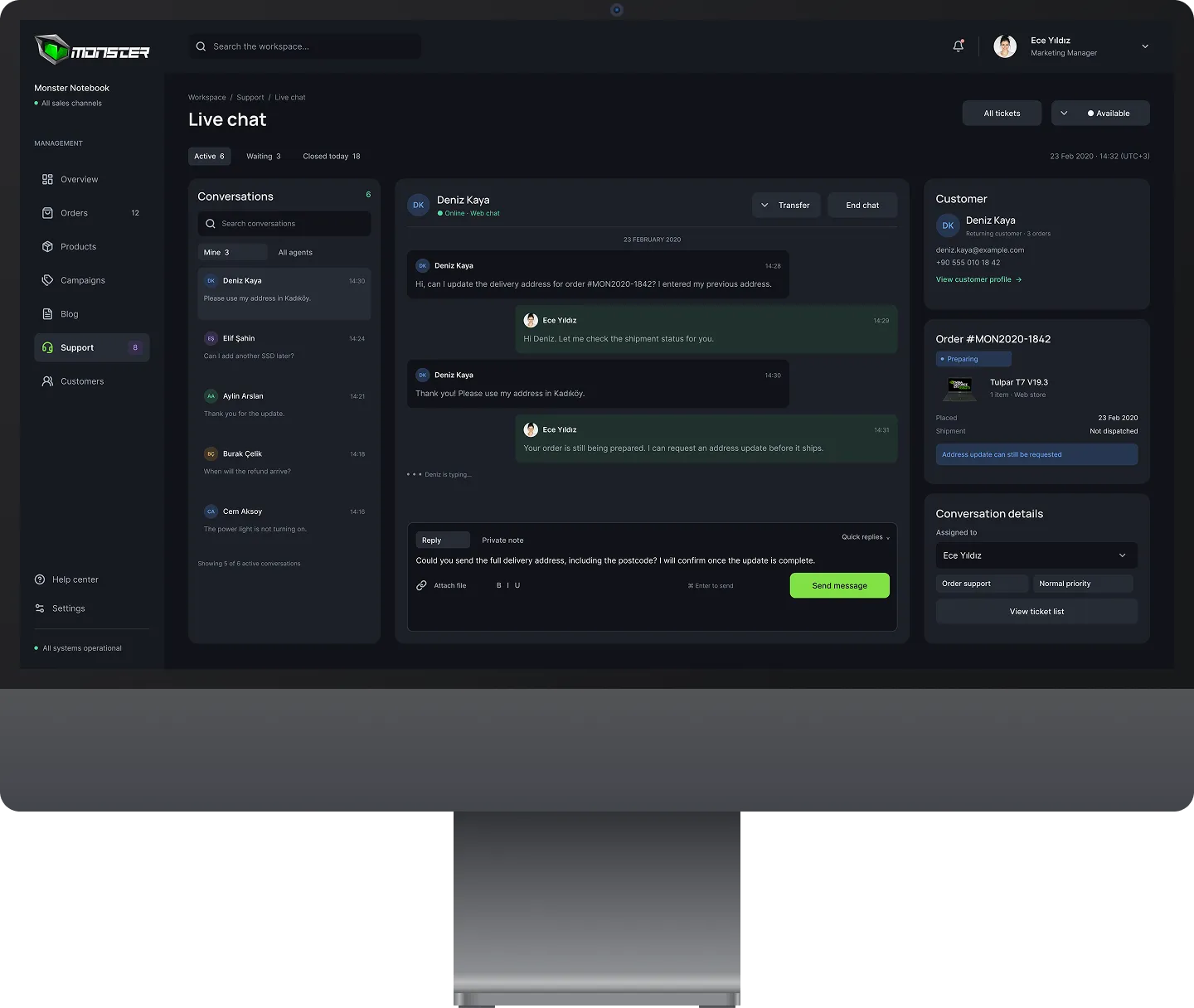Open the Available status dropdown
The width and height of the screenshot is (1194, 1008).
click(x=1100, y=114)
